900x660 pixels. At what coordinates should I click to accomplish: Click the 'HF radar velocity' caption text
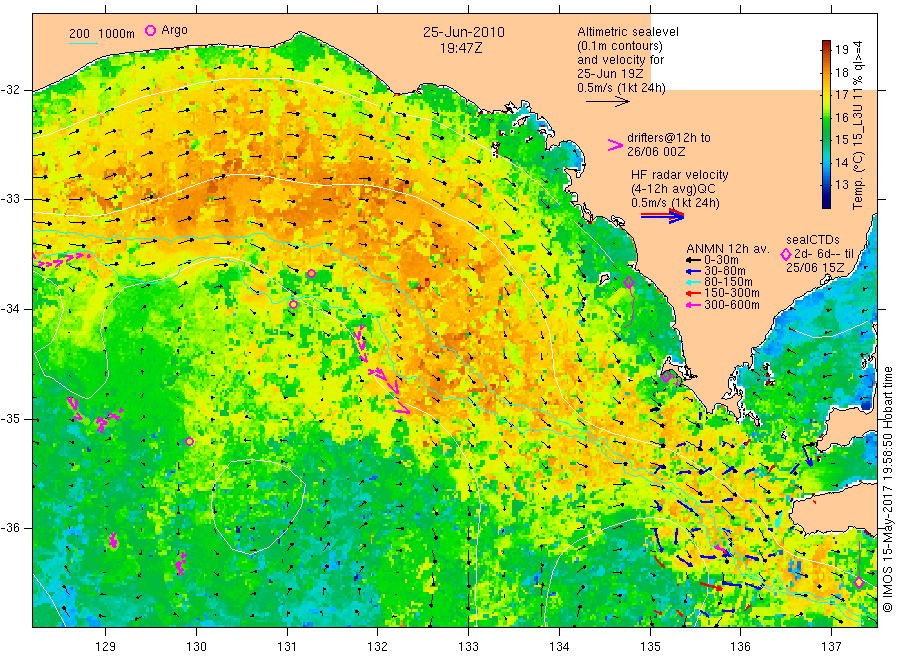(x=680, y=175)
